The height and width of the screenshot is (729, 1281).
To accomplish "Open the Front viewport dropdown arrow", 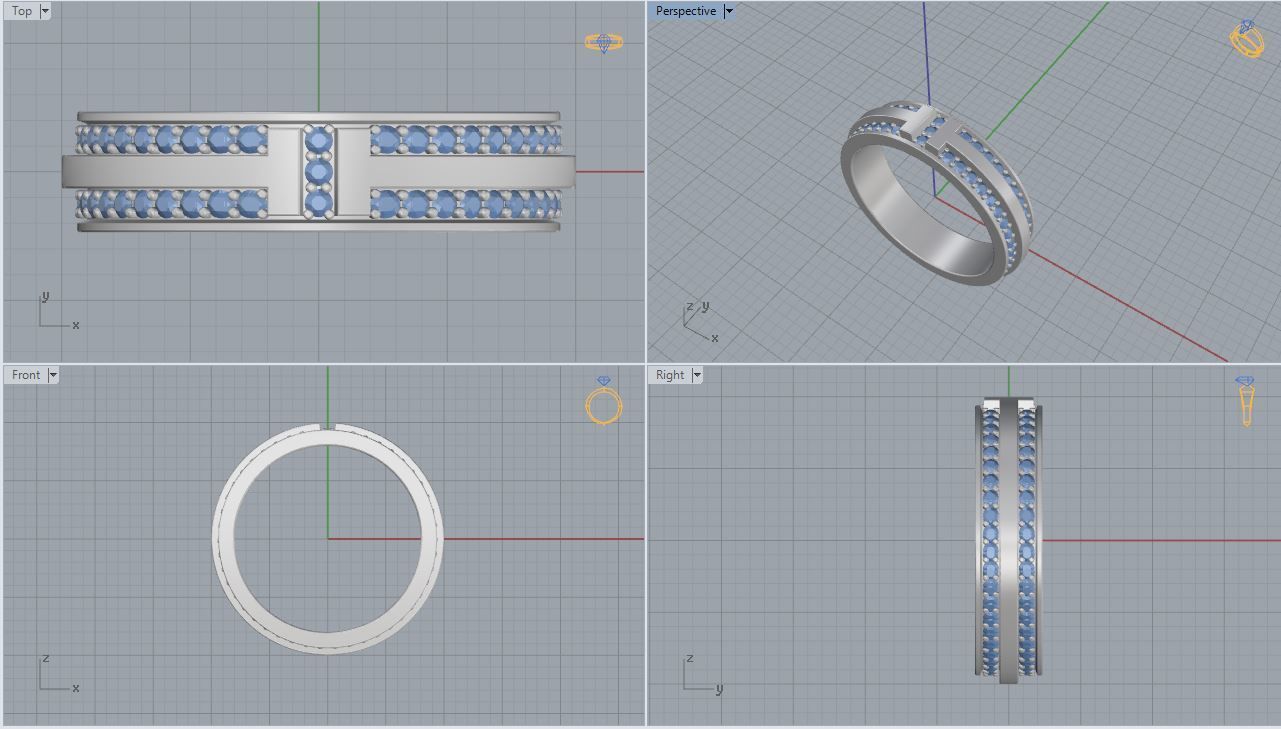I will [x=53, y=375].
